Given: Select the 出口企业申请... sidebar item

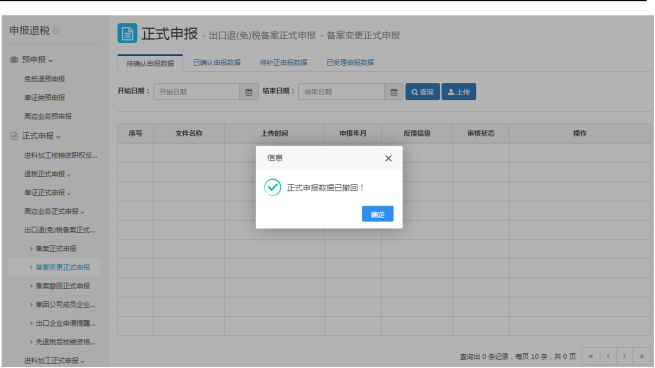Looking at the screenshot, I should point(66,323).
